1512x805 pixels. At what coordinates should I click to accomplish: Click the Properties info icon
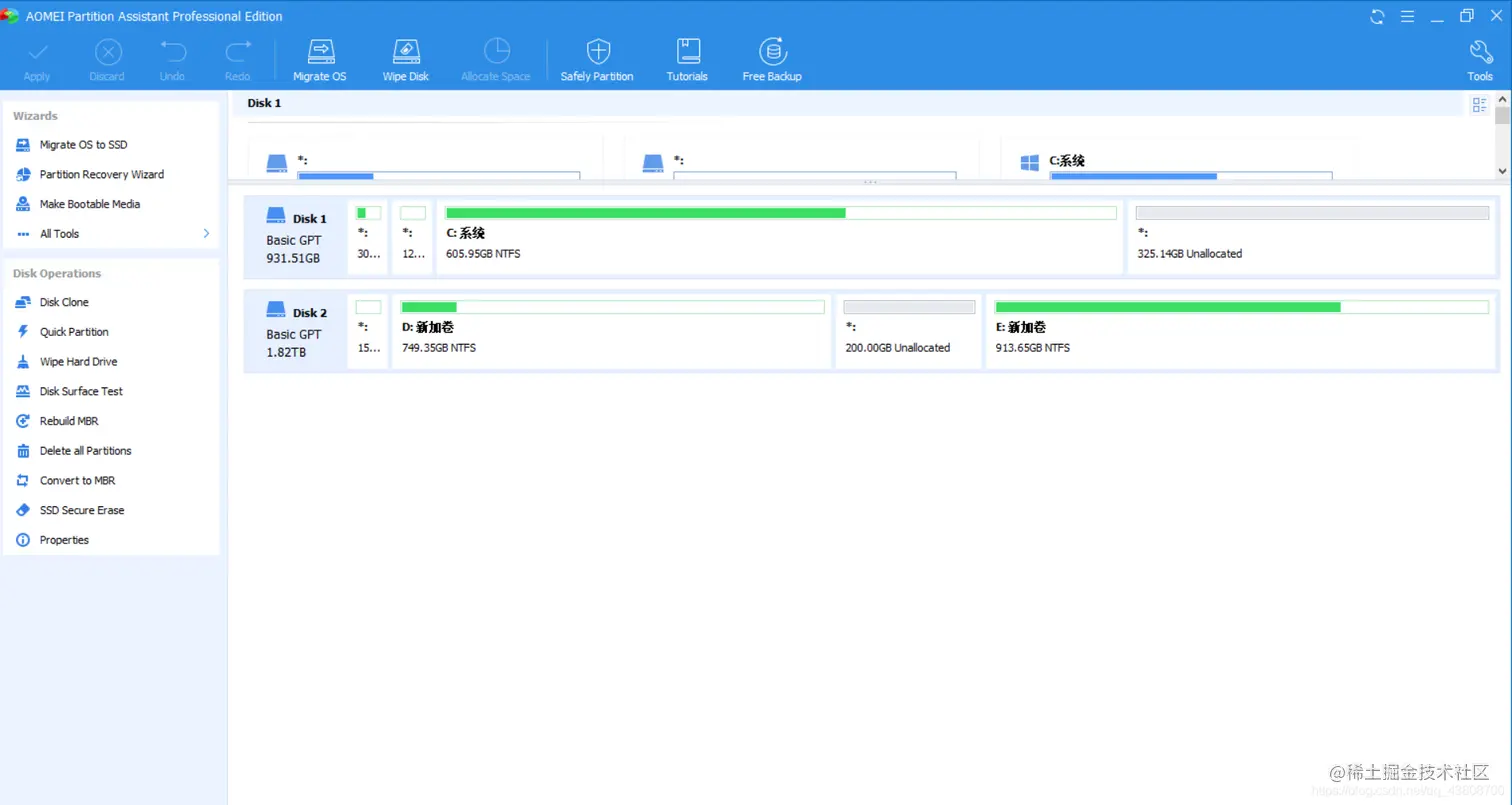click(x=23, y=540)
